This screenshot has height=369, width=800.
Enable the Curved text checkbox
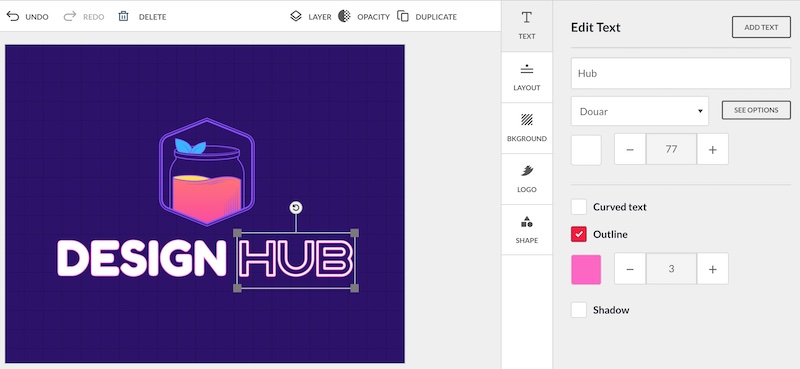(x=579, y=207)
